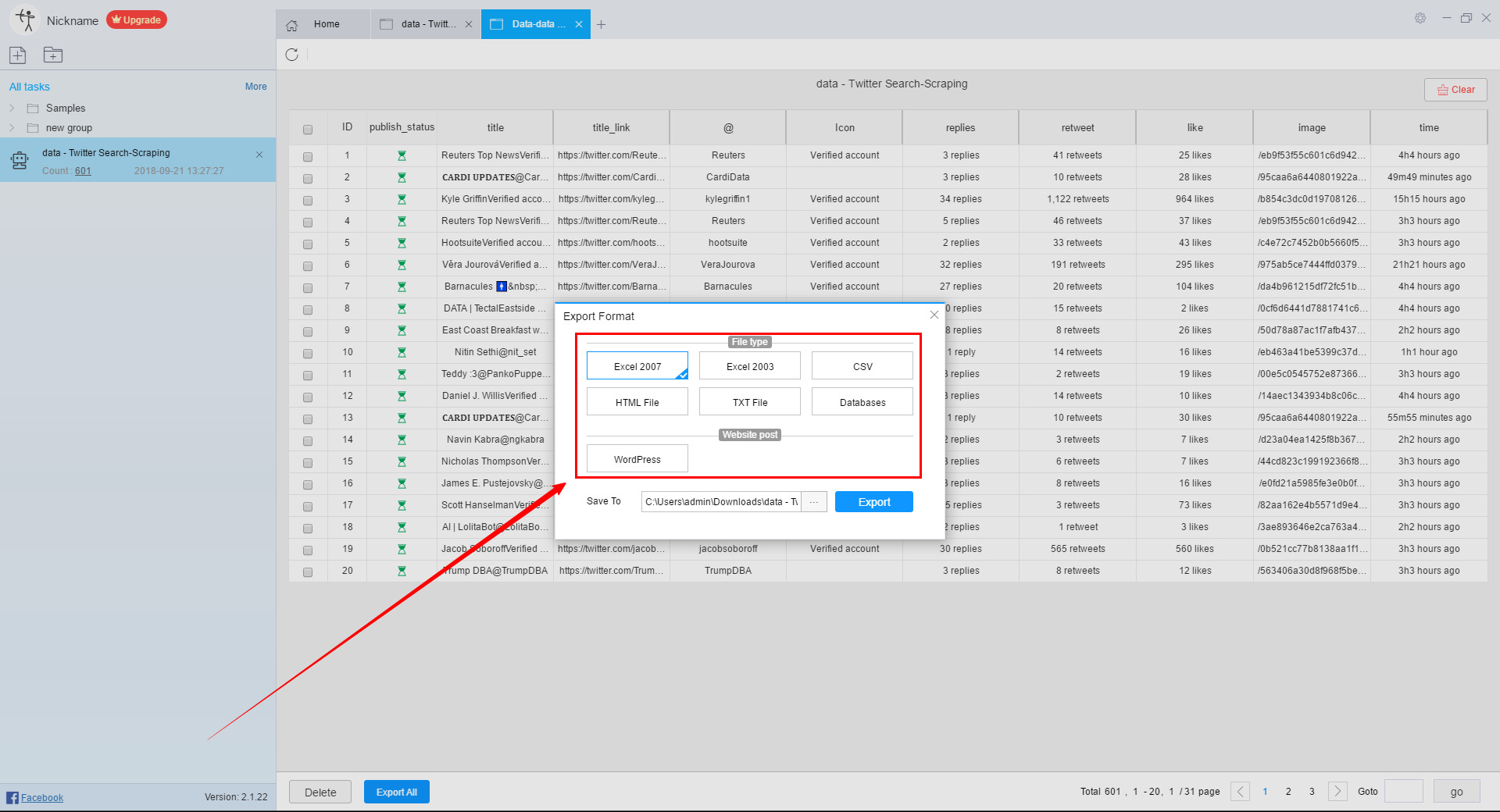1500x812 pixels.
Task: Add a new tab with plus icon
Action: pos(601,24)
